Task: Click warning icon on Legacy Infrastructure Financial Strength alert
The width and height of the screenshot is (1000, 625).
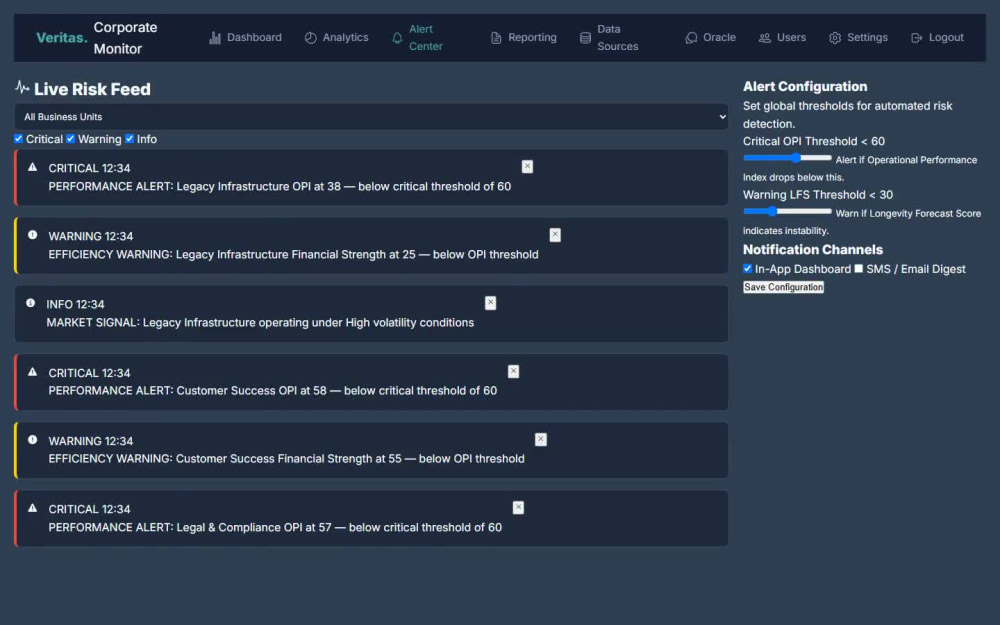Action: pos(33,235)
